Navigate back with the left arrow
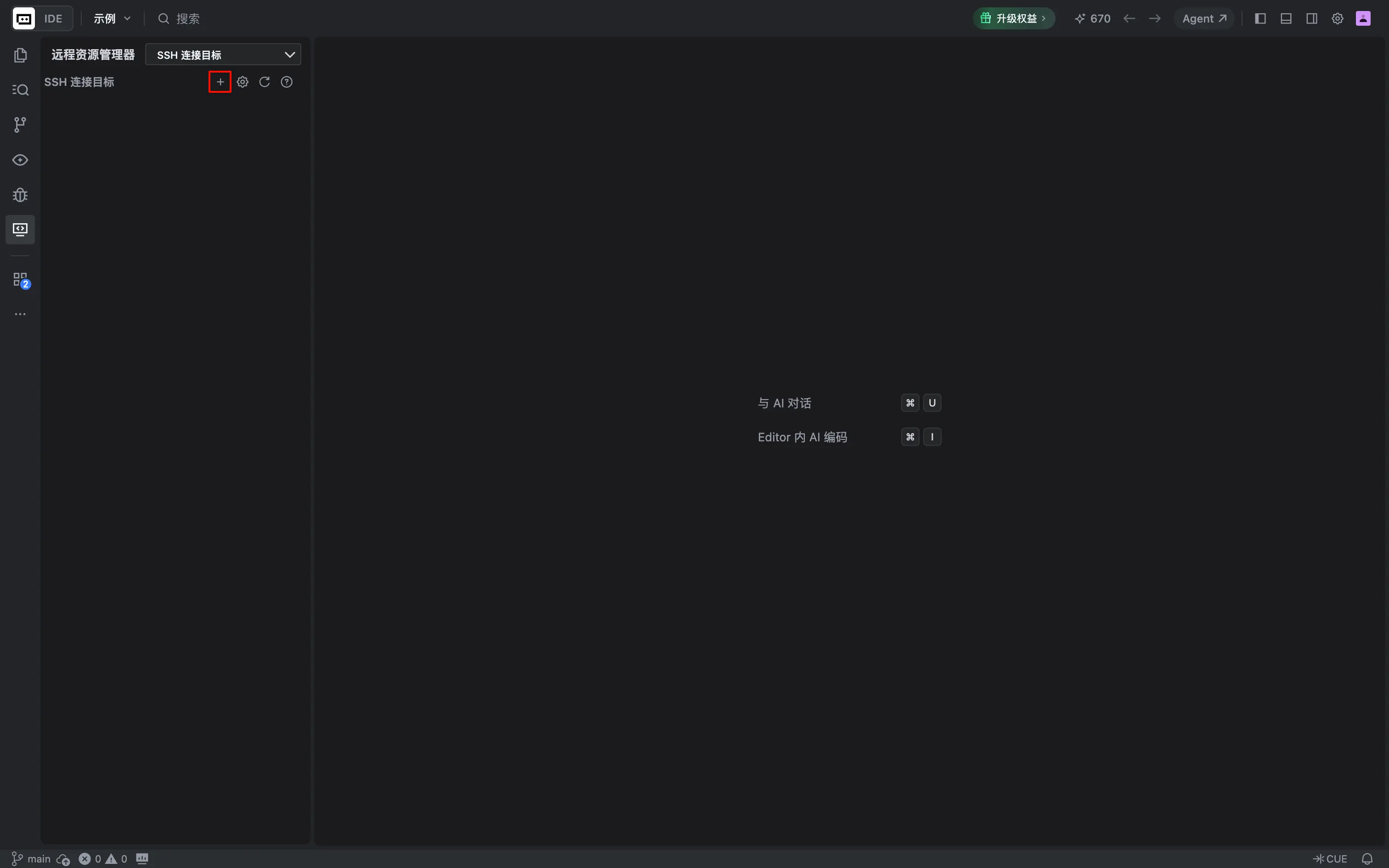 tap(1129, 18)
